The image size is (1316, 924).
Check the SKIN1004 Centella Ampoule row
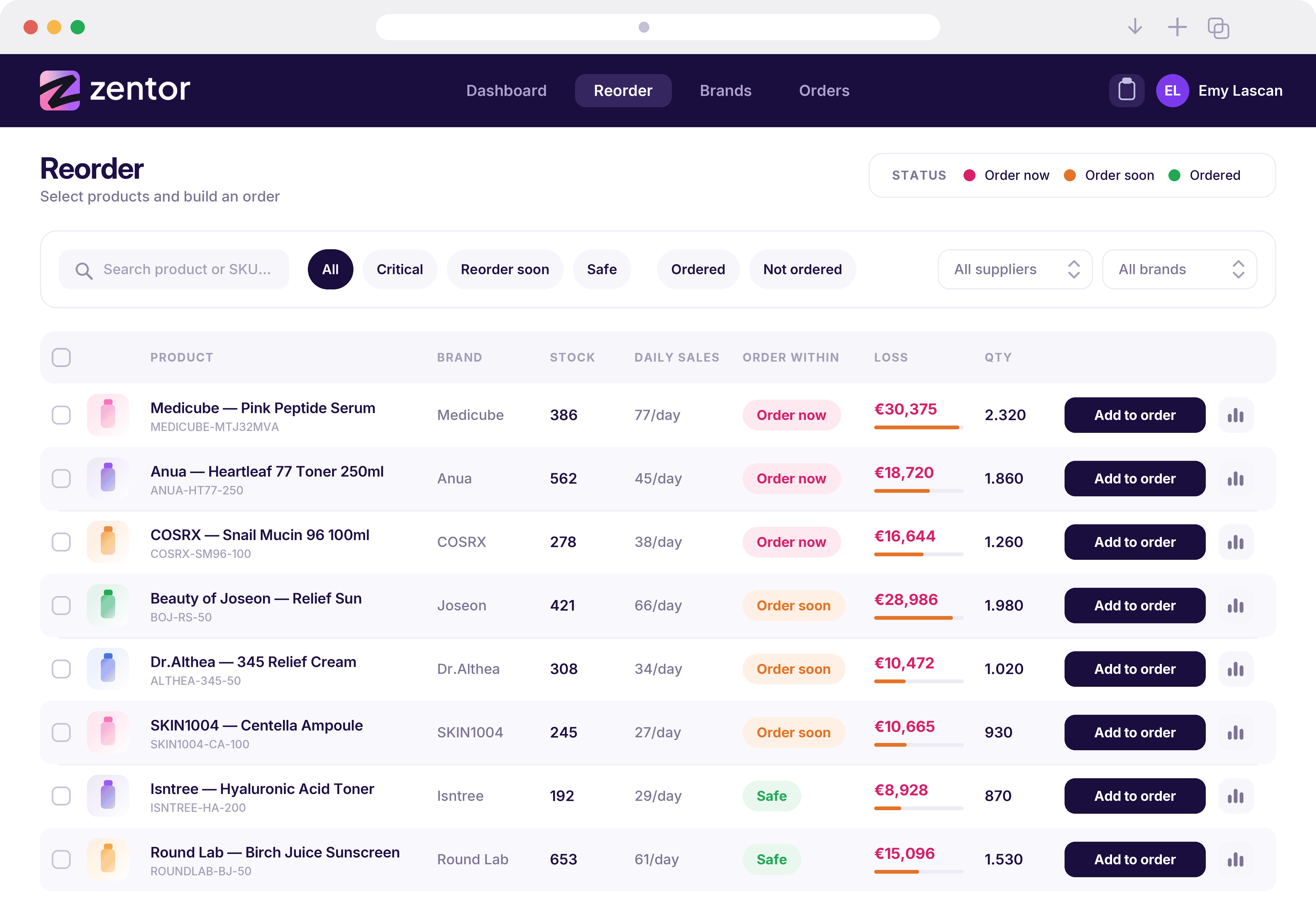[61, 732]
